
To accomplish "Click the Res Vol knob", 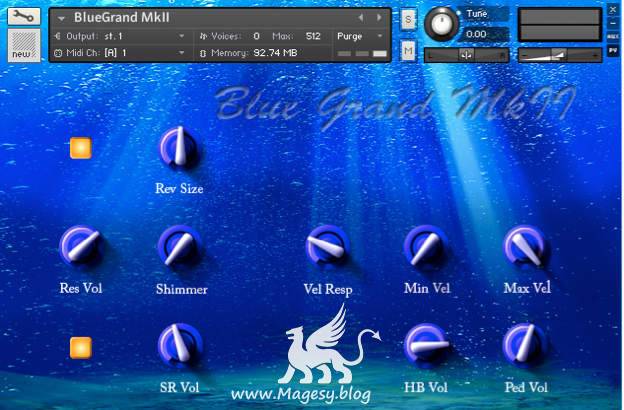I will pos(81,246).
